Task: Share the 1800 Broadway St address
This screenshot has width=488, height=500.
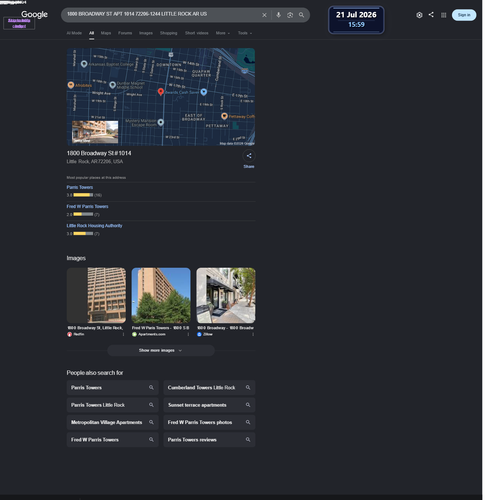Action: [x=249, y=156]
